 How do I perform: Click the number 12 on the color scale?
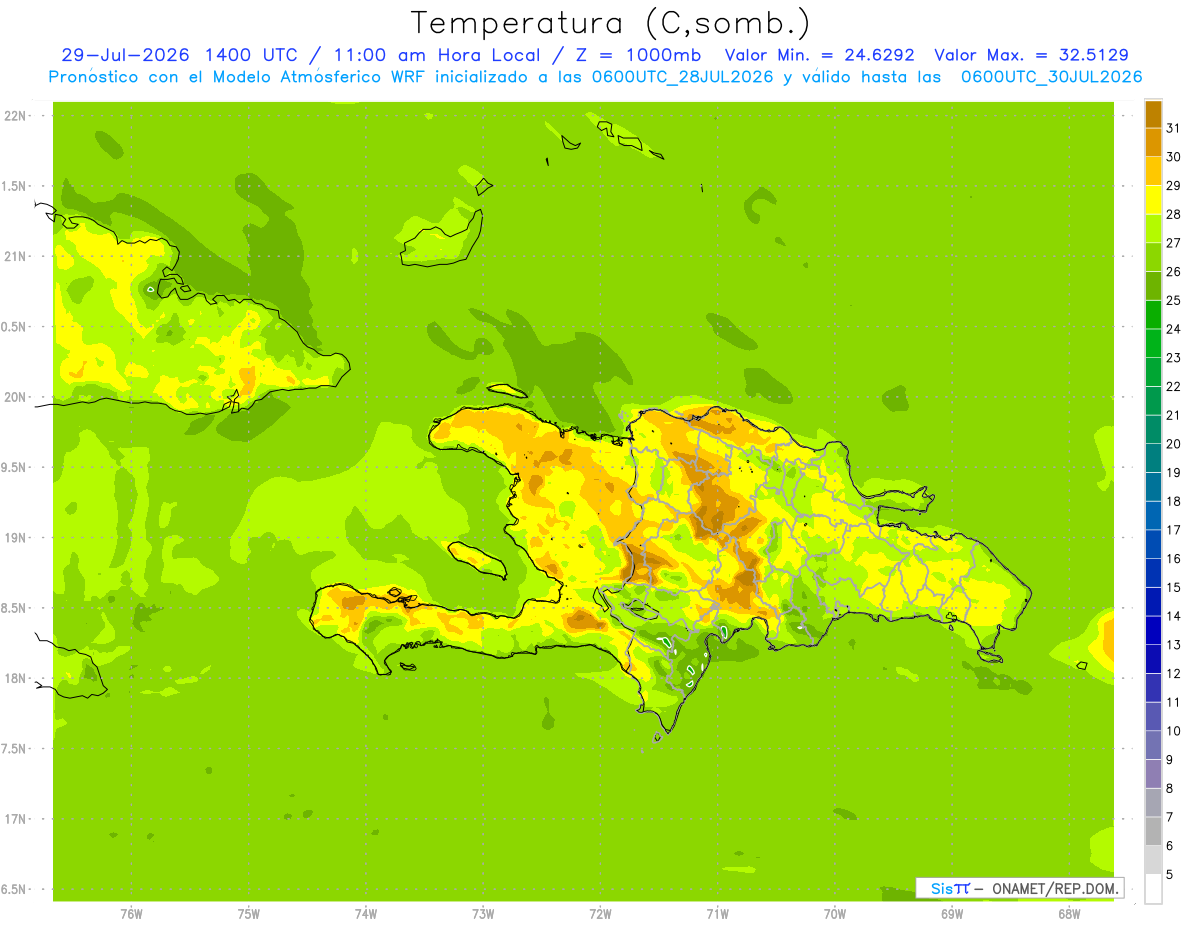tap(1174, 674)
